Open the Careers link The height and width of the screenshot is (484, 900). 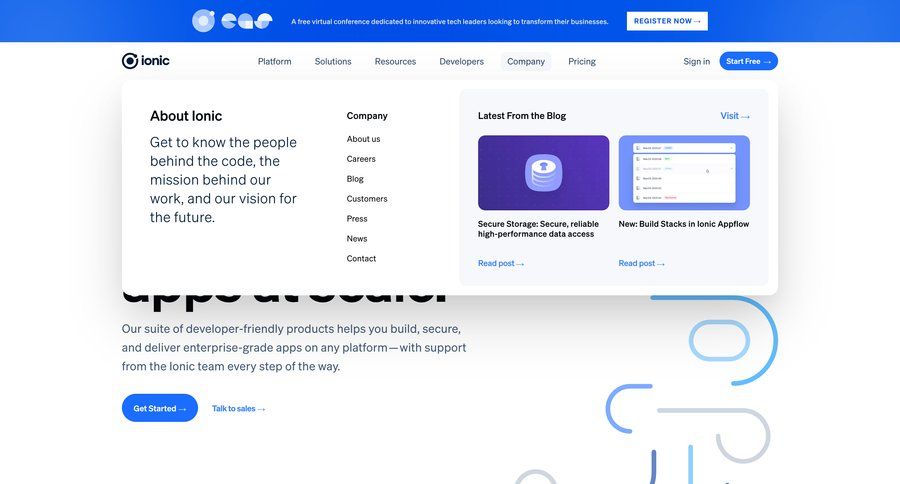click(361, 159)
